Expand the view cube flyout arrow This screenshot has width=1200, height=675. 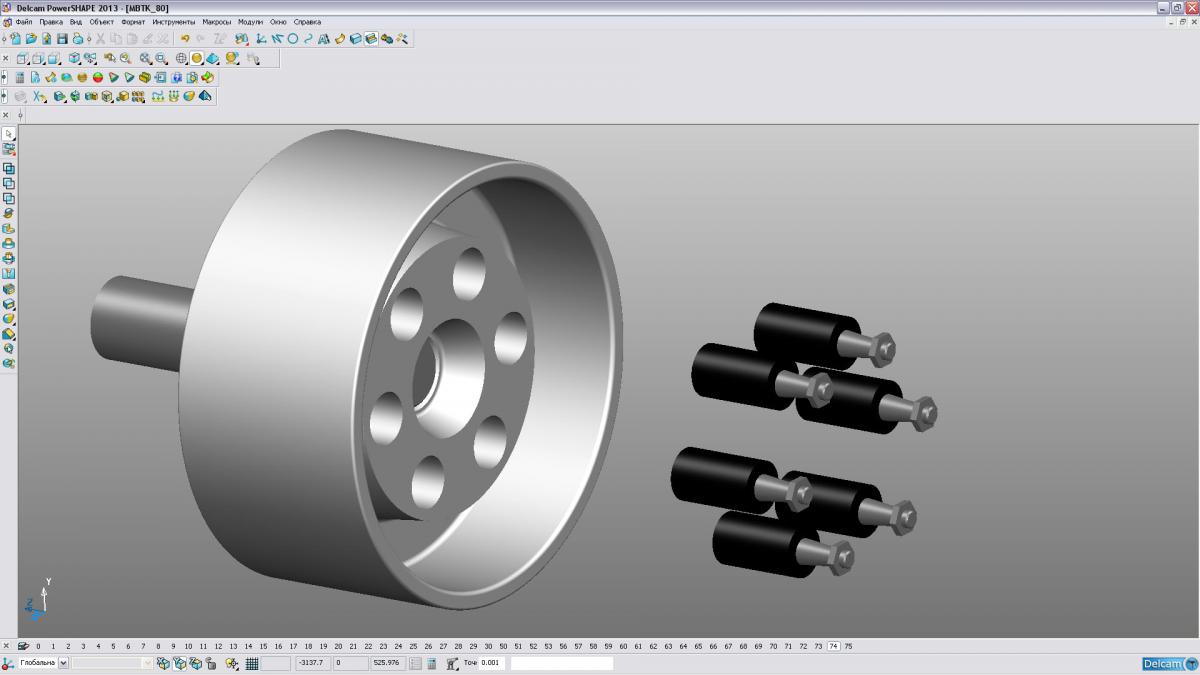pyautogui.click(x=79, y=62)
